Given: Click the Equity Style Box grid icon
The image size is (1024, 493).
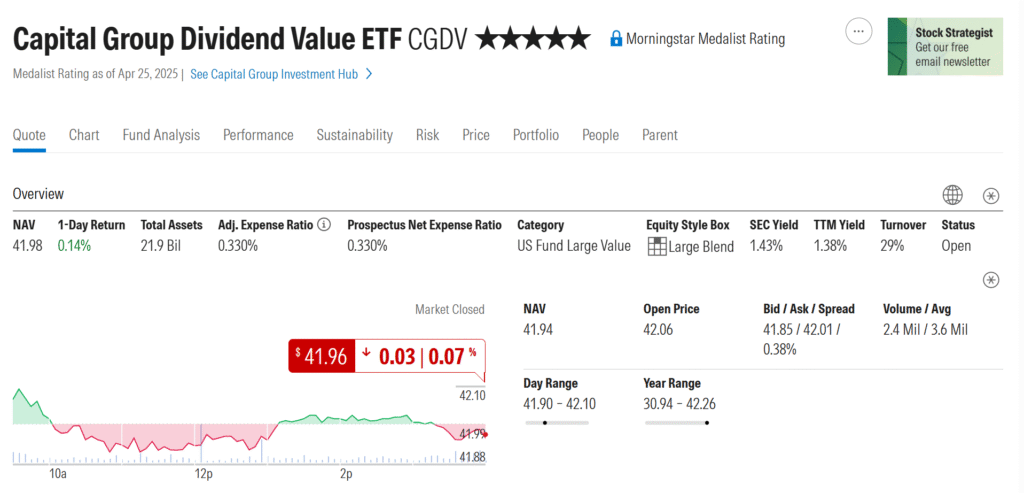Looking at the screenshot, I should tap(656, 246).
